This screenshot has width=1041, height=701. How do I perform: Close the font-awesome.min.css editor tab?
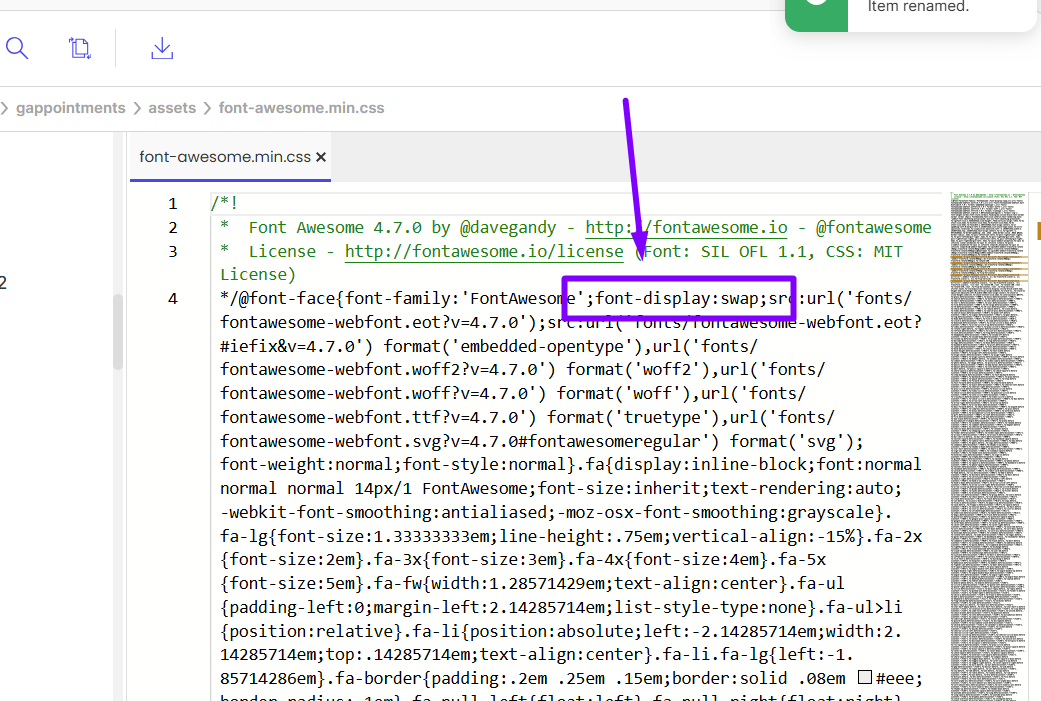321,157
